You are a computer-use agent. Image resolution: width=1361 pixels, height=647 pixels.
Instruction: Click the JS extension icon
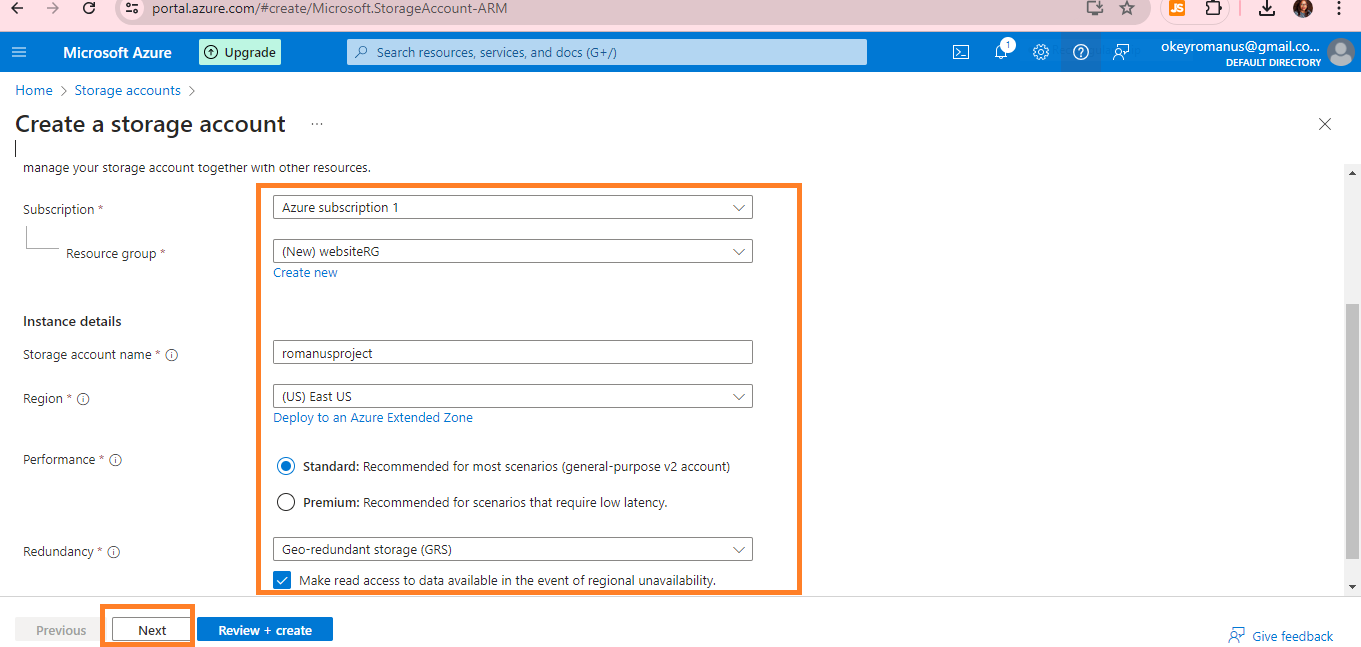tap(1177, 8)
